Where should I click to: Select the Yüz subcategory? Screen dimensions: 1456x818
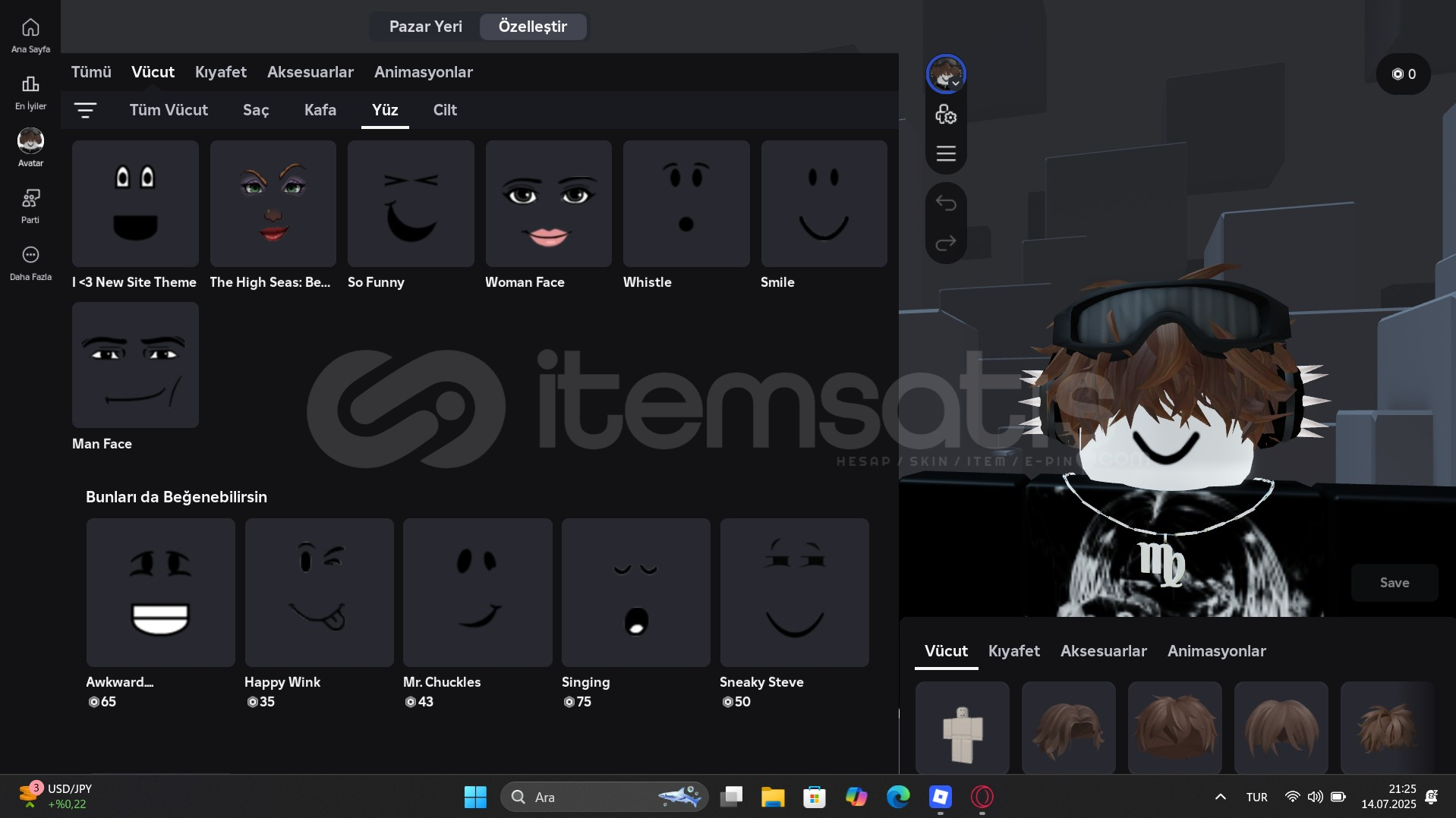385,110
